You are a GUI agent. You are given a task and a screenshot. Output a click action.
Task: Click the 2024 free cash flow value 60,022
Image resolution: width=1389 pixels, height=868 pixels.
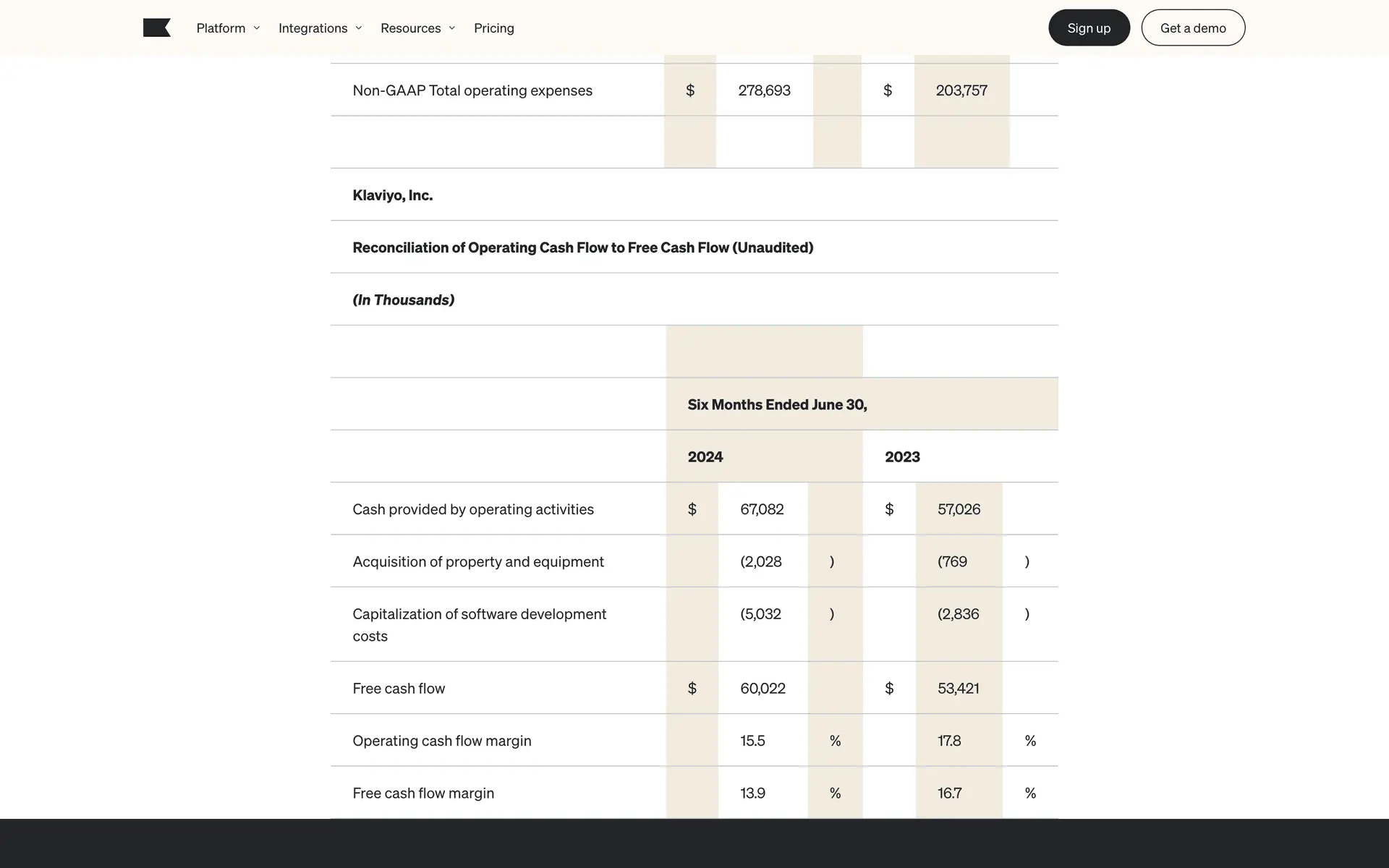pyautogui.click(x=763, y=689)
